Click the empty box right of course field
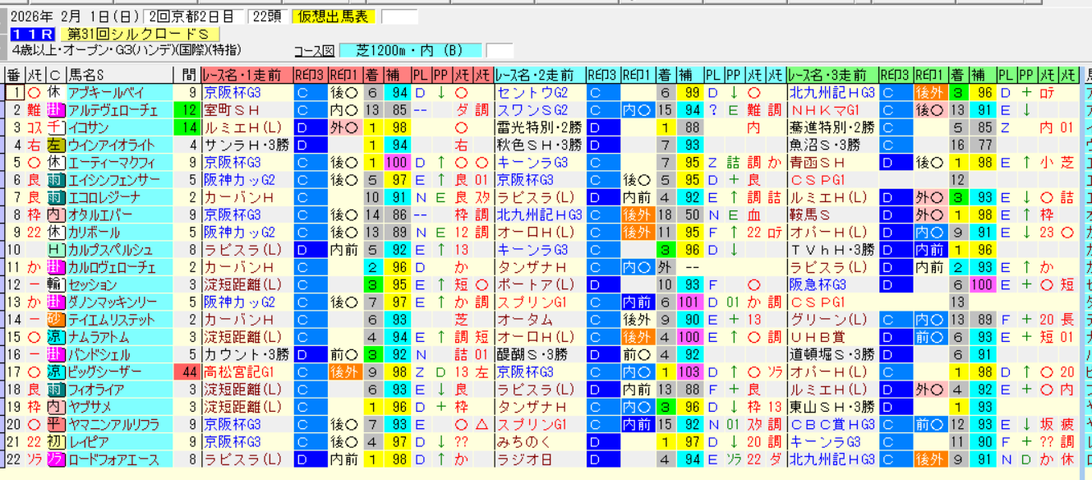Viewport: 1092px width, 480px height. pyautogui.click(x=499, y=51)
